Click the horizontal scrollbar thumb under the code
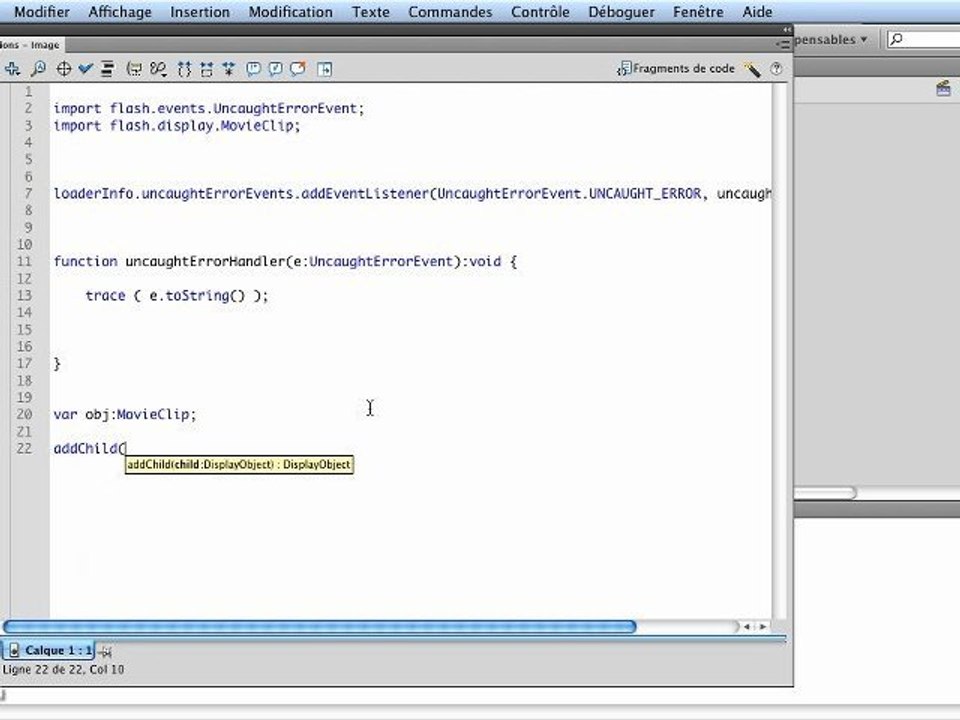The height and width of the screenshot is (720, 960). [320, 626]
